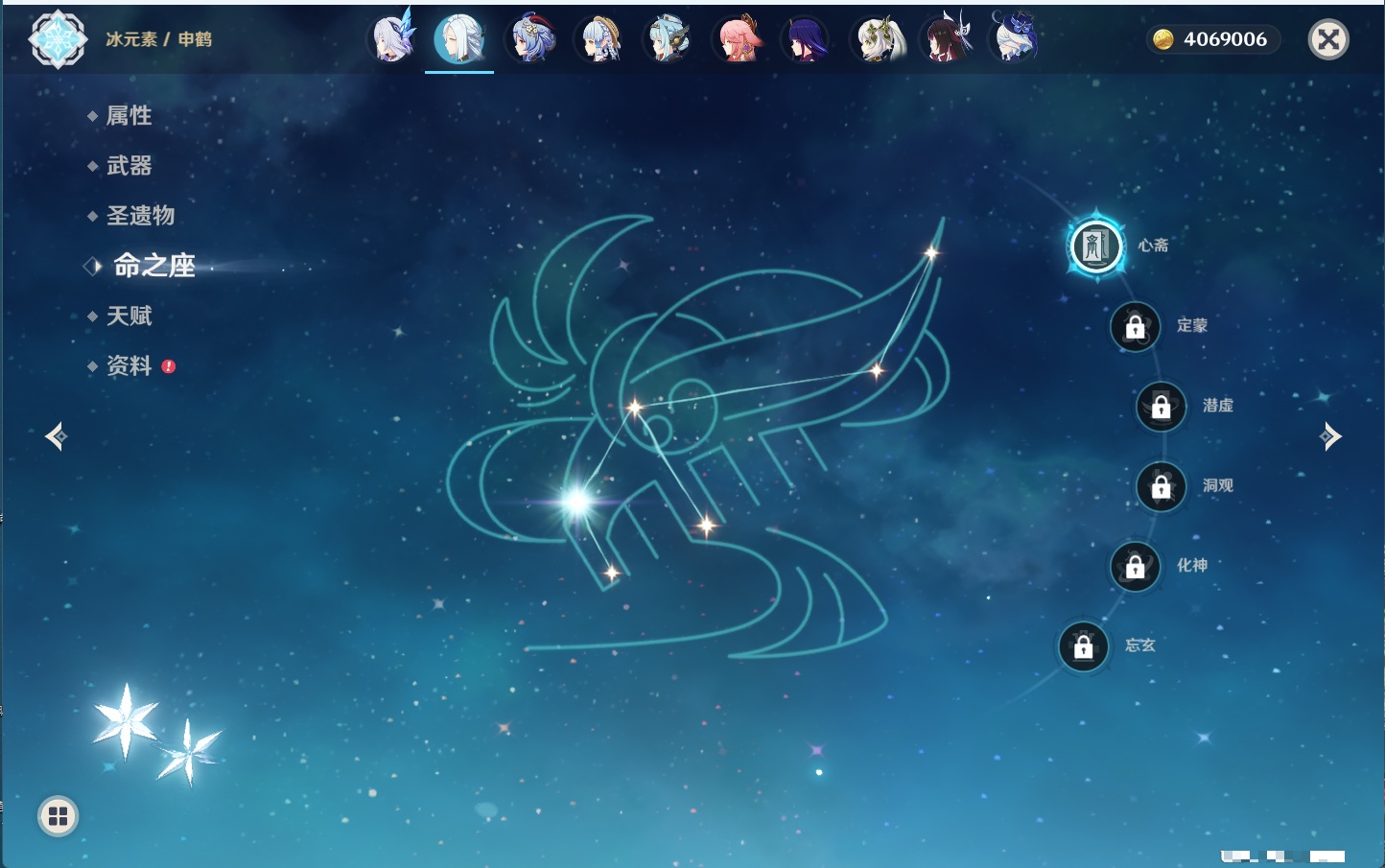The height and width of the screenshot is (868, 1385).
Task: Go to the next character with right arrow
Action: pyautogui.click(x=1330, y=436)
